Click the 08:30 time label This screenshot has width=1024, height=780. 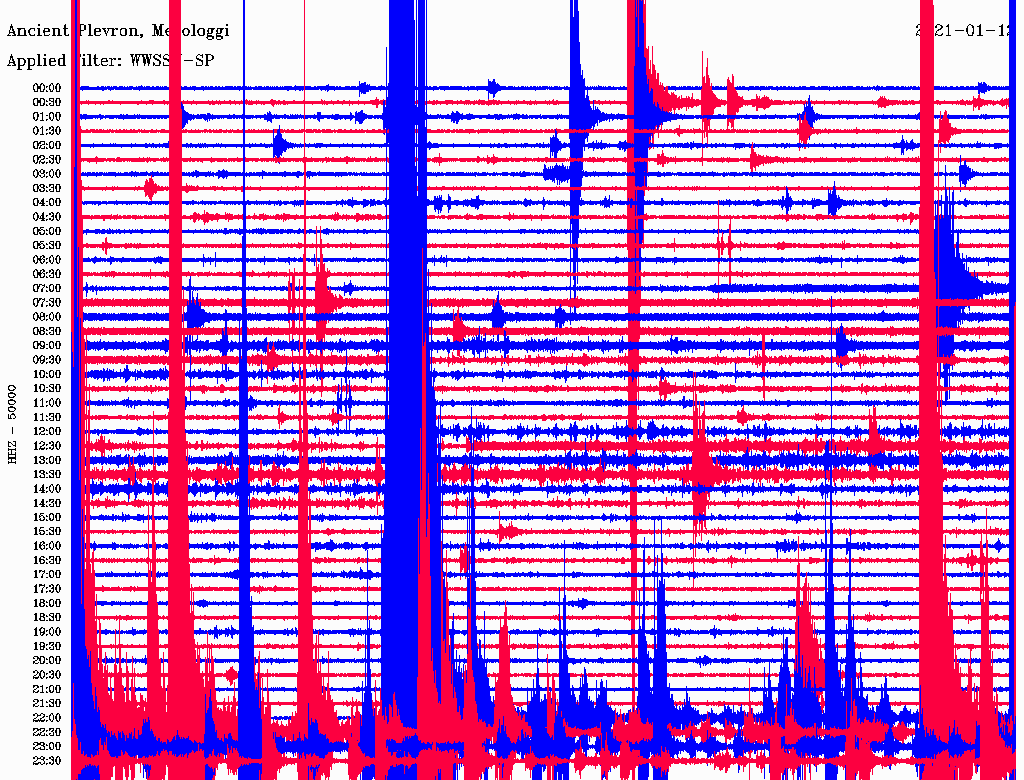(x=47, y=331)
